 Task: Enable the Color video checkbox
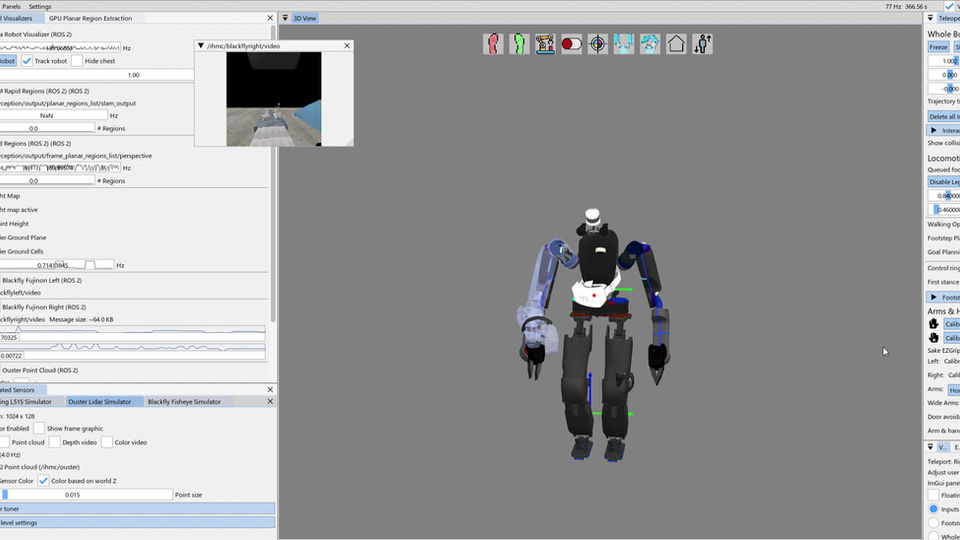pyautogui.click(x=107, y=442)
